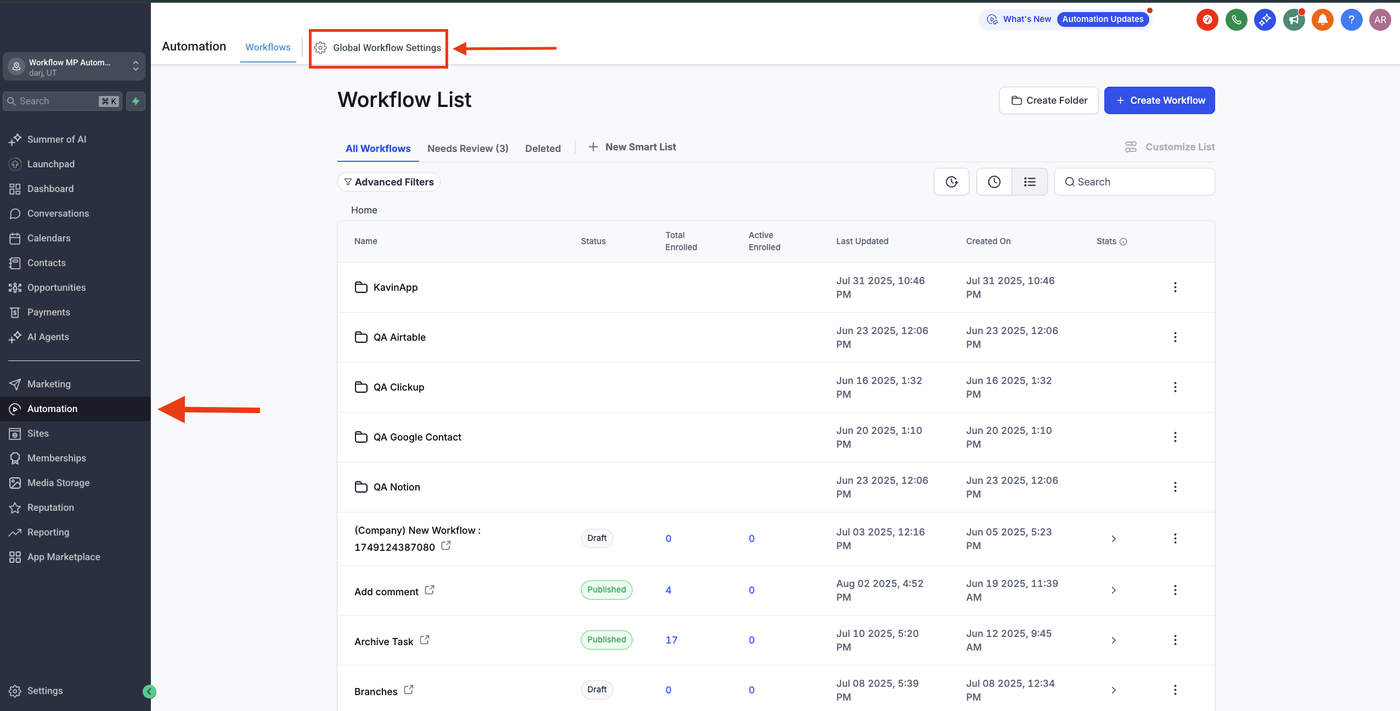This screenshot has height=711, width=1400.
Task: Expand Advanced Filters
Action: pyautogui.click(x=389, y=182)
